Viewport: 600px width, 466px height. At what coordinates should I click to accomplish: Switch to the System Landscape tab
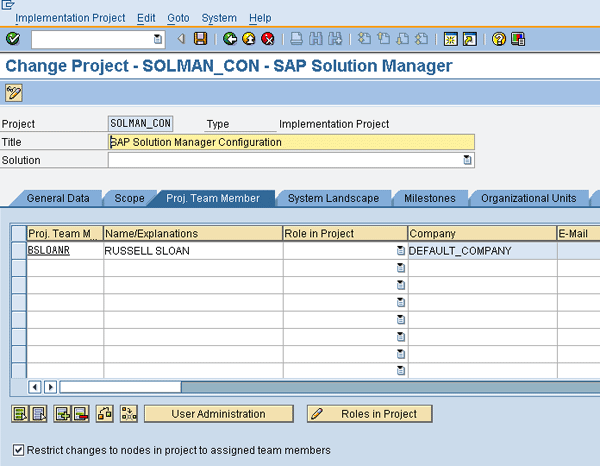(333, 198)
